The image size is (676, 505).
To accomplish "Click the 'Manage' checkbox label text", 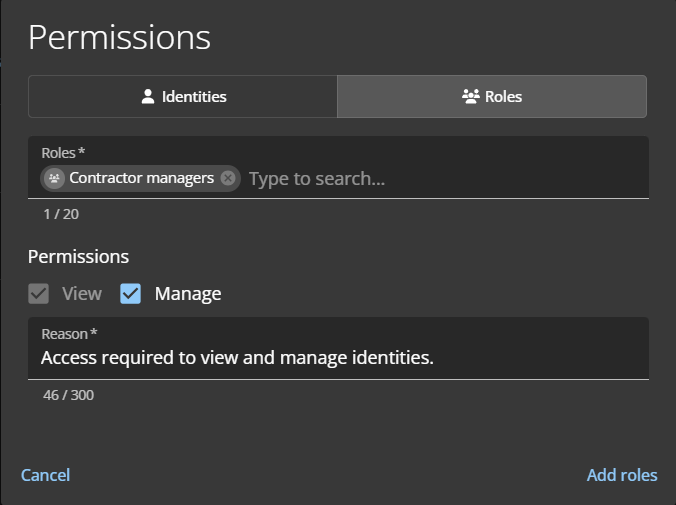I will (x=188, y=294).
